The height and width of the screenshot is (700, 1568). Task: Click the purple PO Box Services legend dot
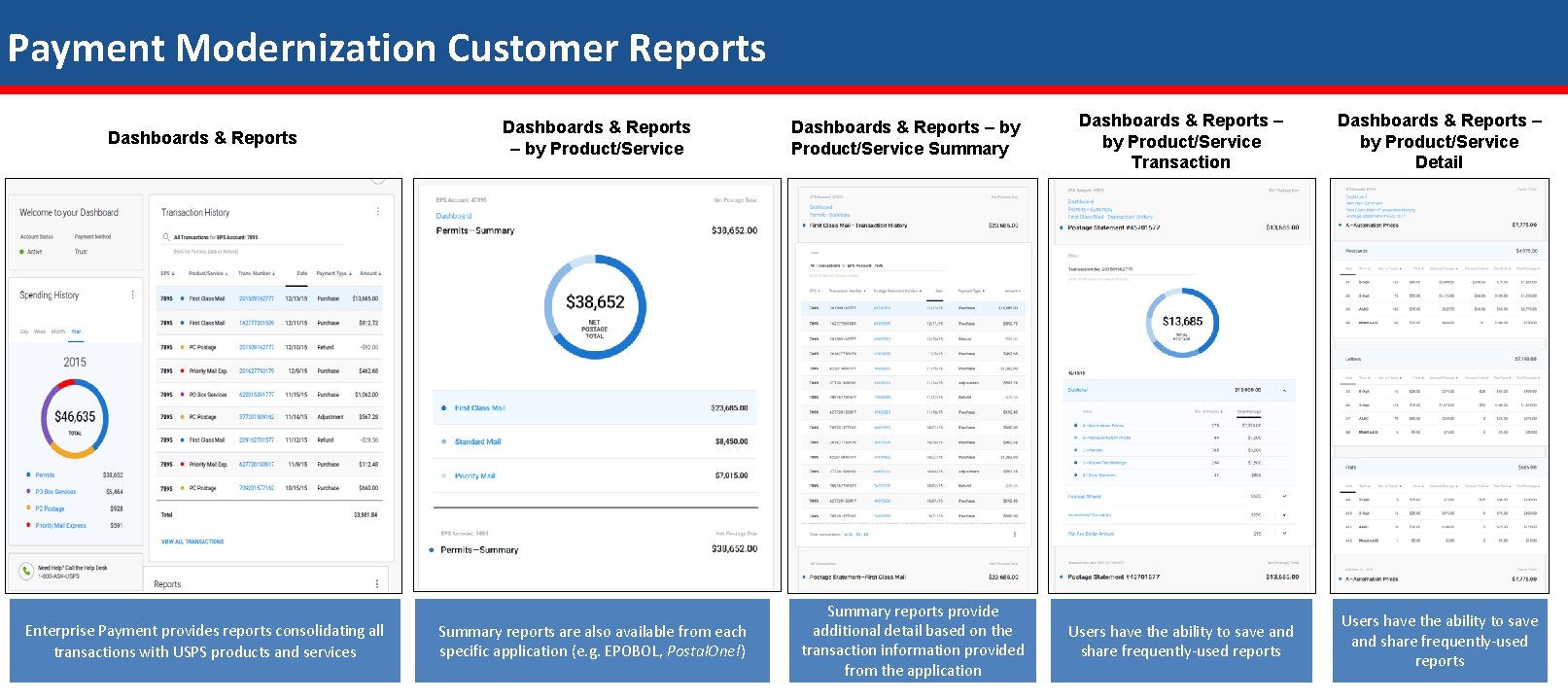[28, 492]
